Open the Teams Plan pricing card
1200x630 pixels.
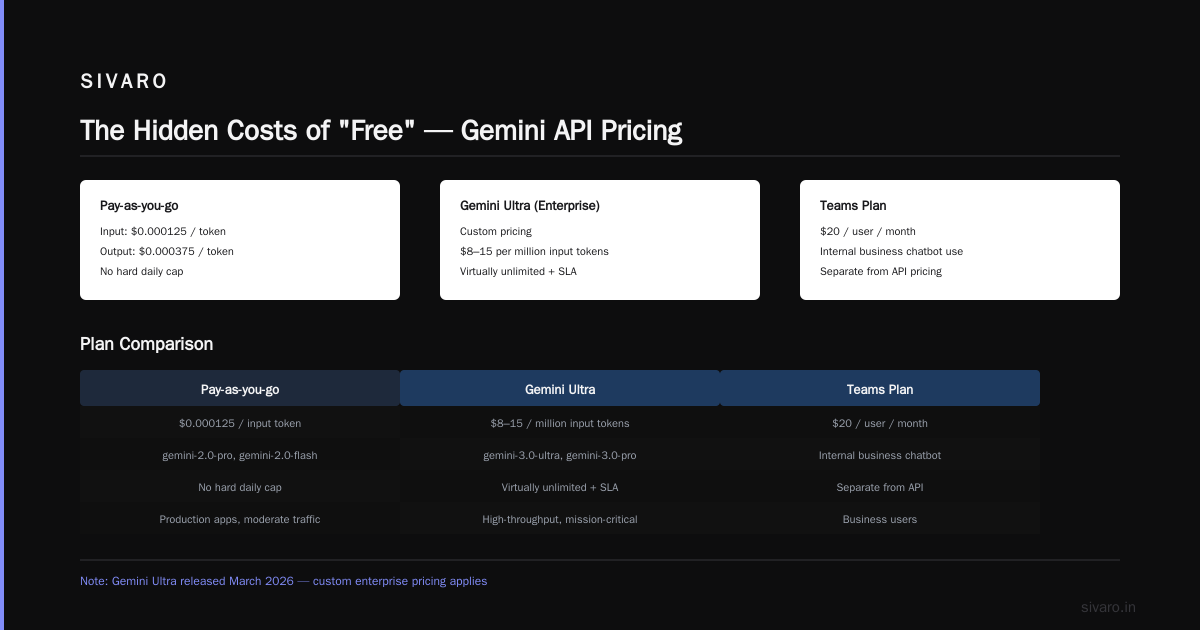pos(960,240)
